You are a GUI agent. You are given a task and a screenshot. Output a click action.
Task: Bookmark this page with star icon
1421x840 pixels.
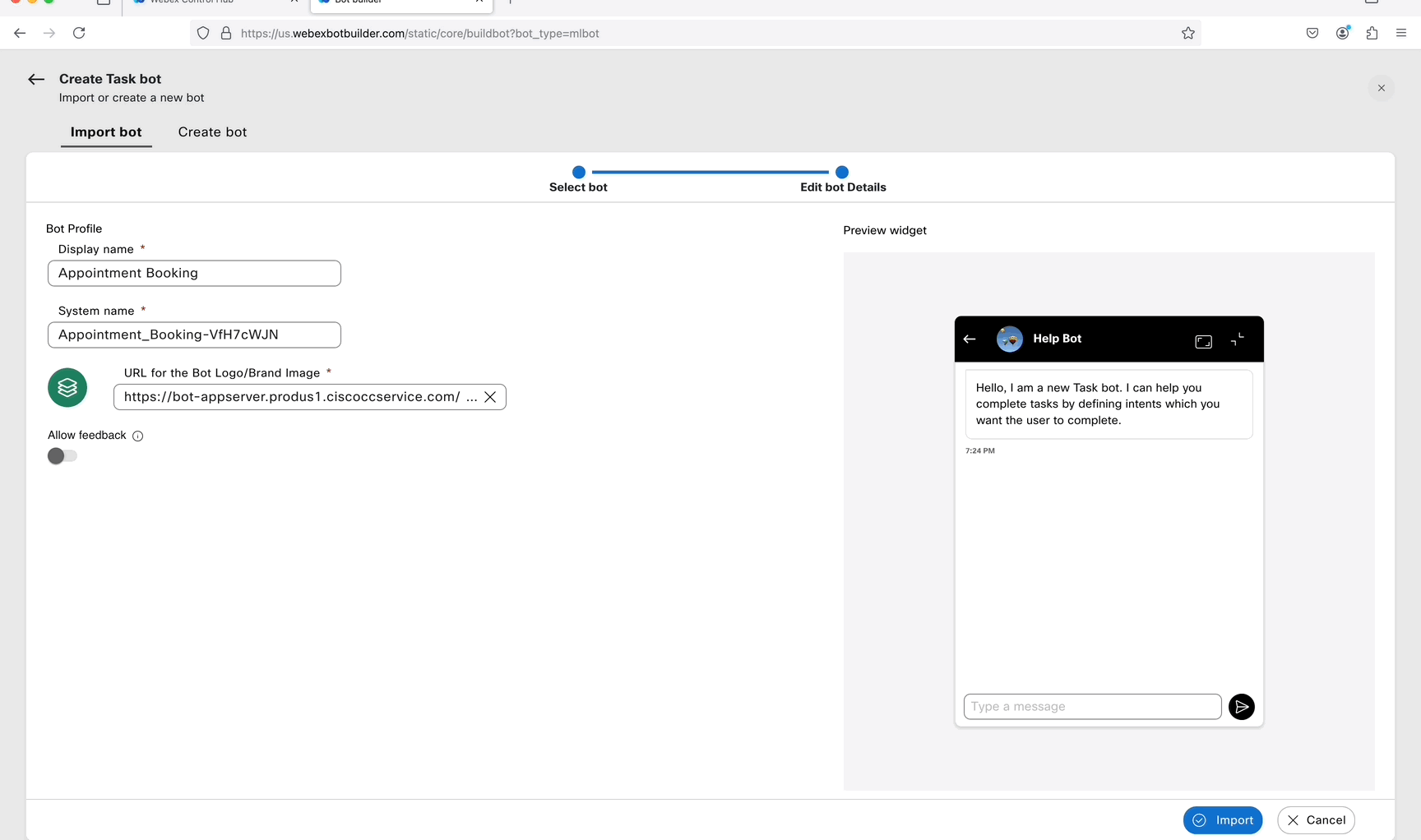[1187, 34]
